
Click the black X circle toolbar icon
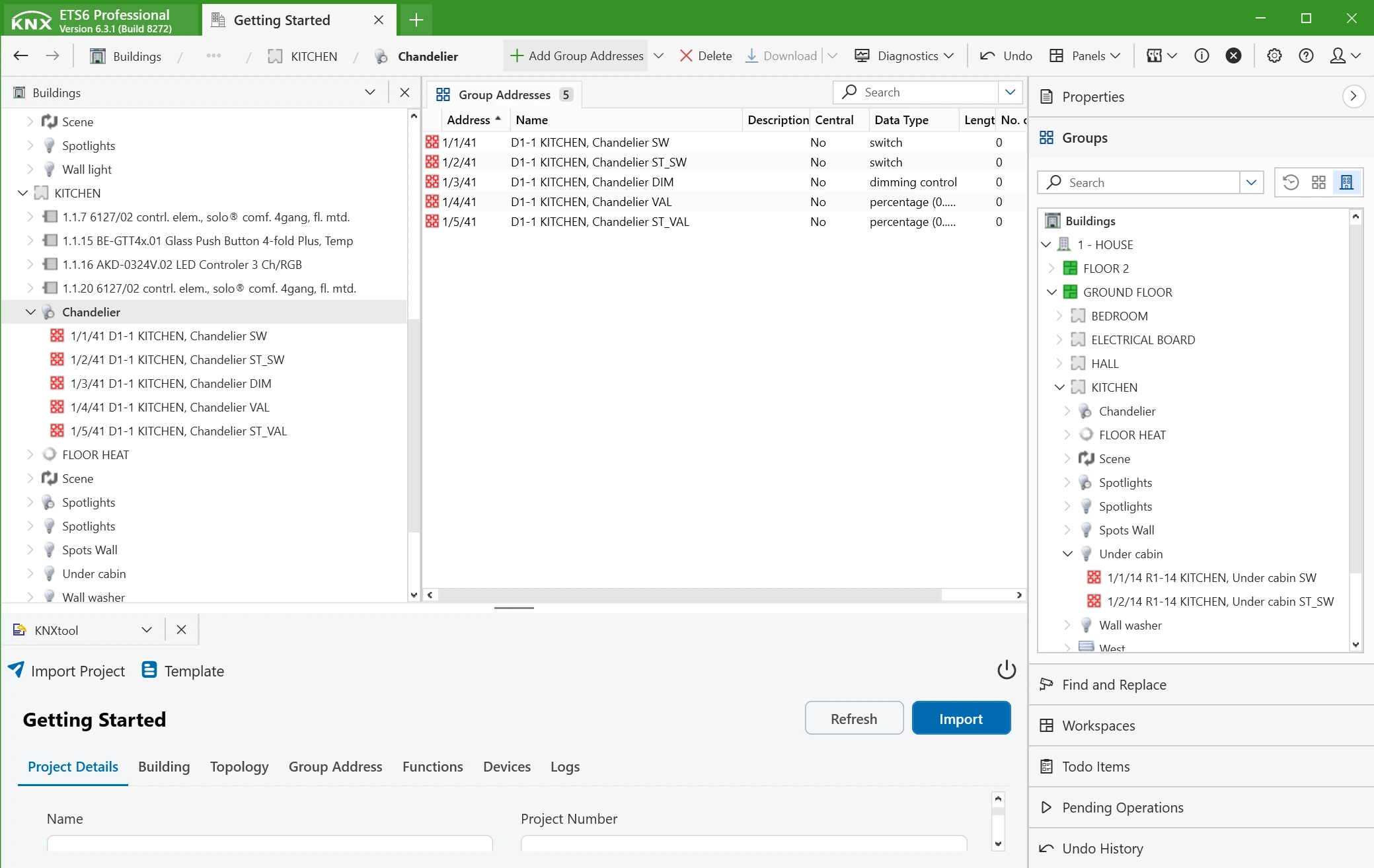point(1233,55)
